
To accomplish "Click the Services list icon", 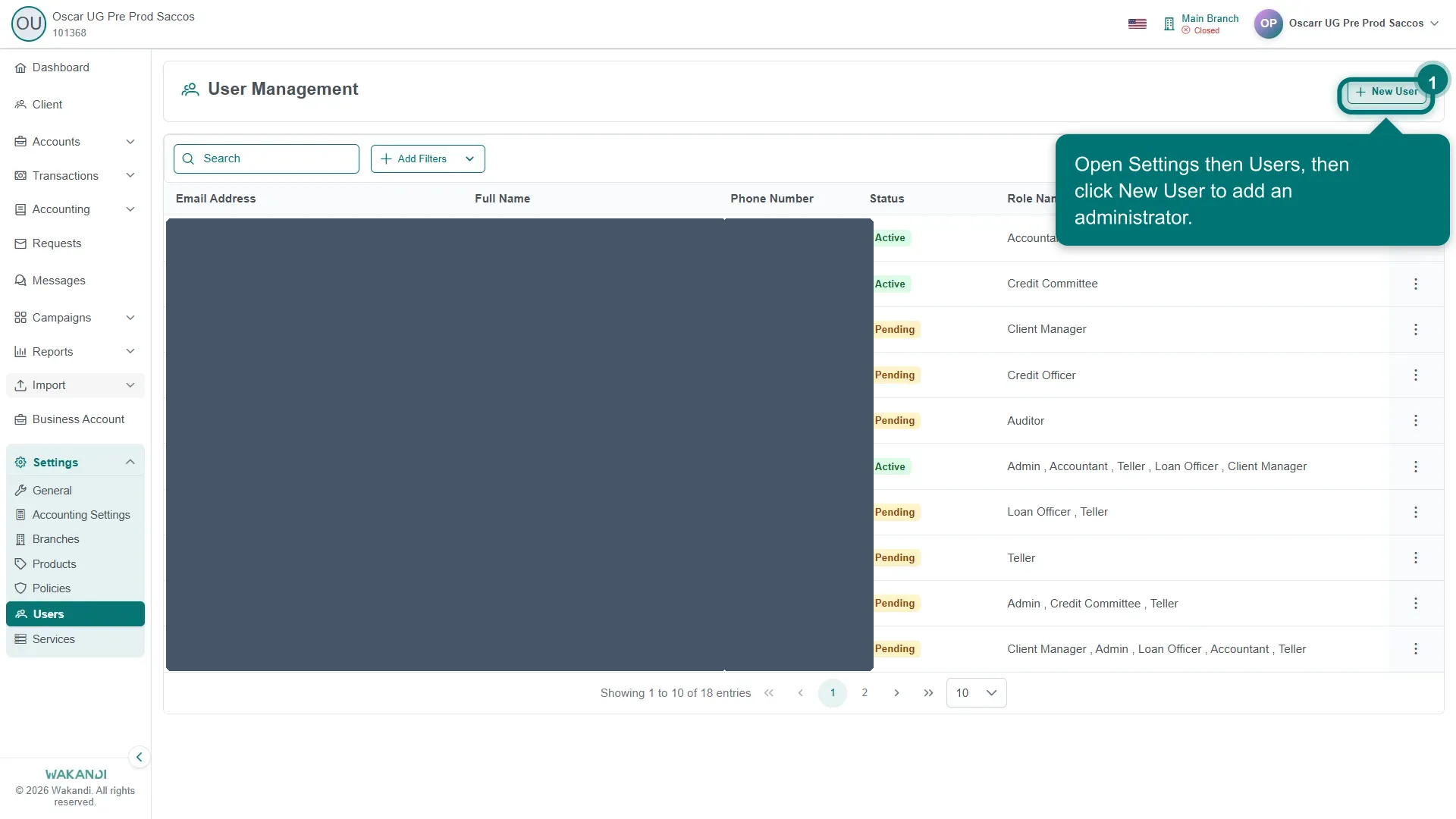I will (x=20, y=639).
